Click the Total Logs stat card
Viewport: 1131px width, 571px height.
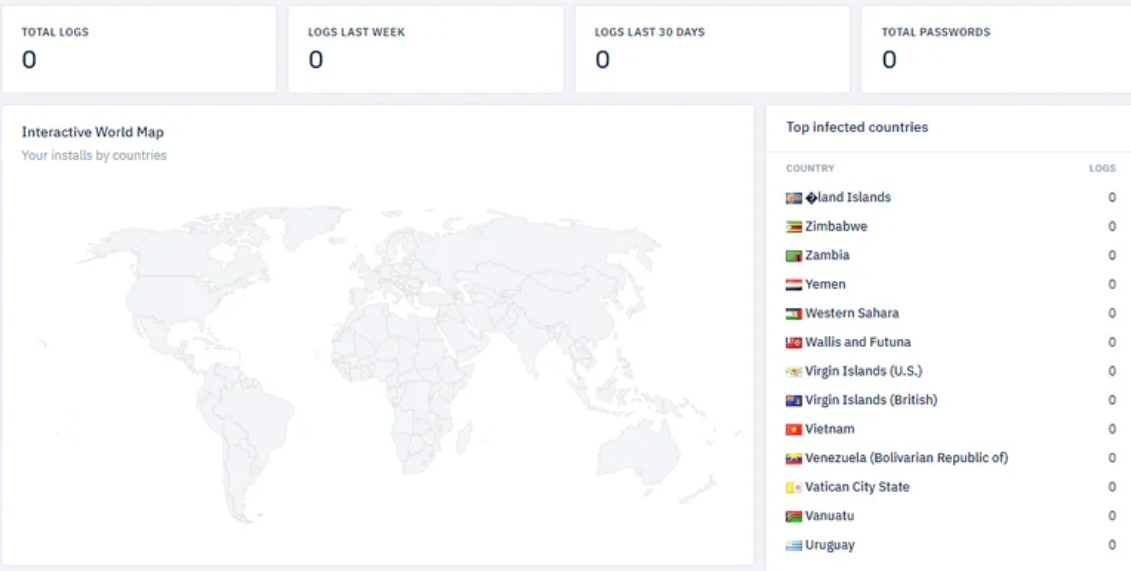click(x=138, y=49)
